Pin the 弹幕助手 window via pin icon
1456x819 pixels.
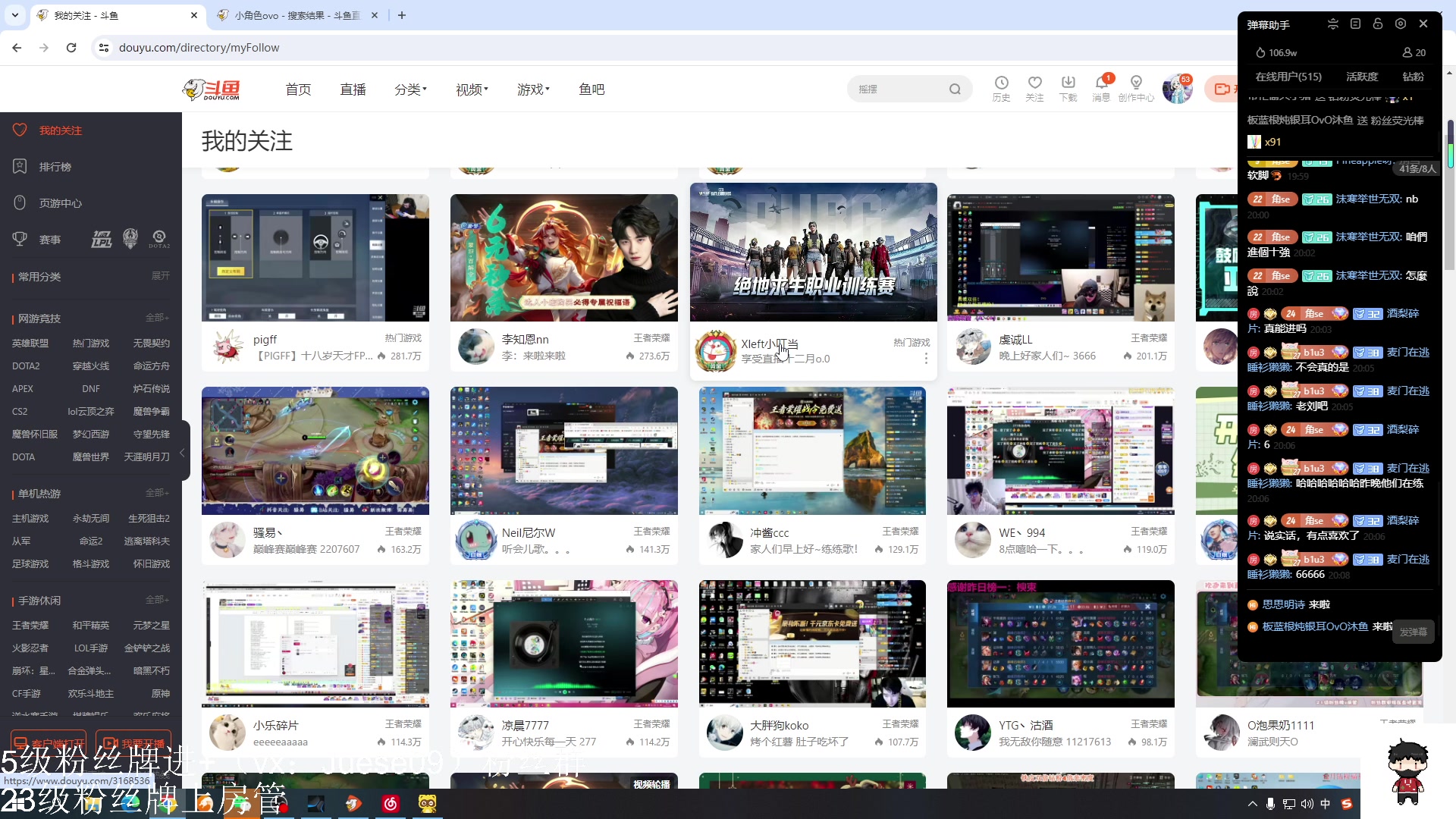[x=1355, y=24]
